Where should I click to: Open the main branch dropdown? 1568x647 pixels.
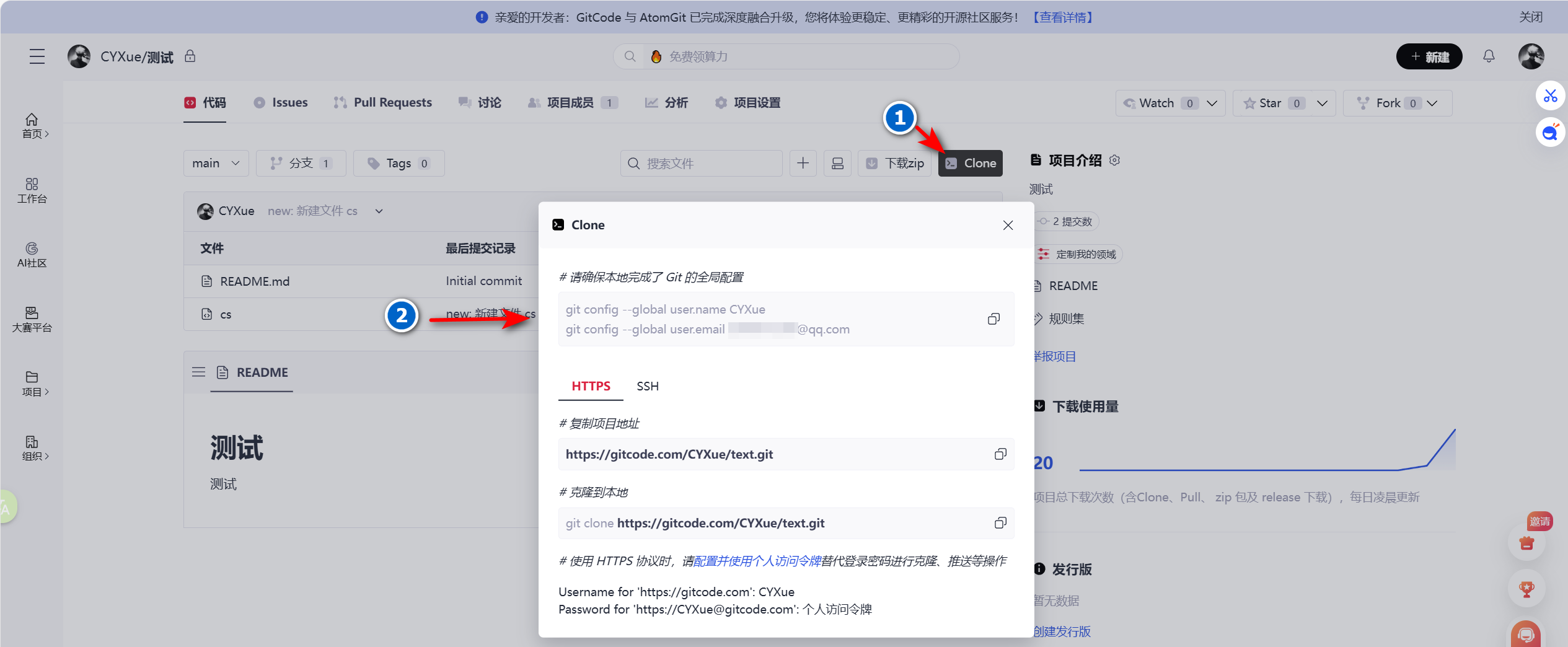coord(215,163)
